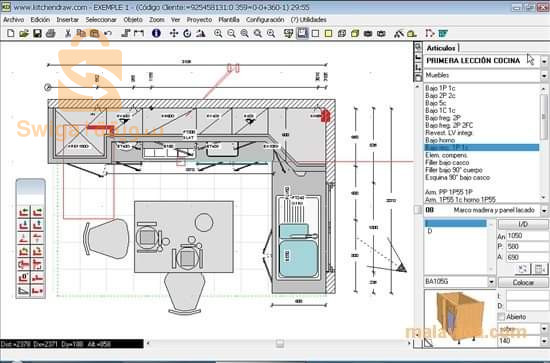Open the Objeto menu
The image size is (550, 363).
pos(133,20)
